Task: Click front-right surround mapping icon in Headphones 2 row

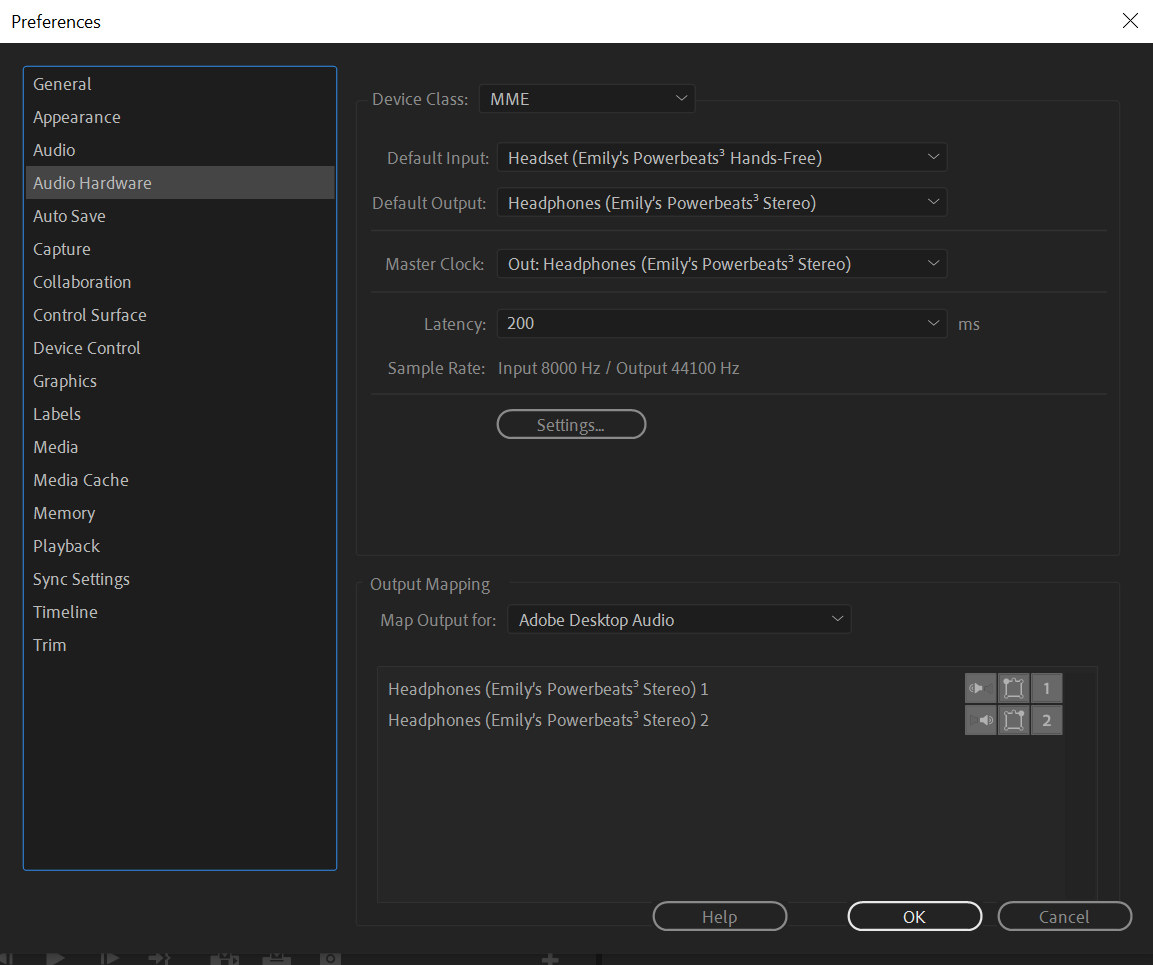Action: [1013, 720]
